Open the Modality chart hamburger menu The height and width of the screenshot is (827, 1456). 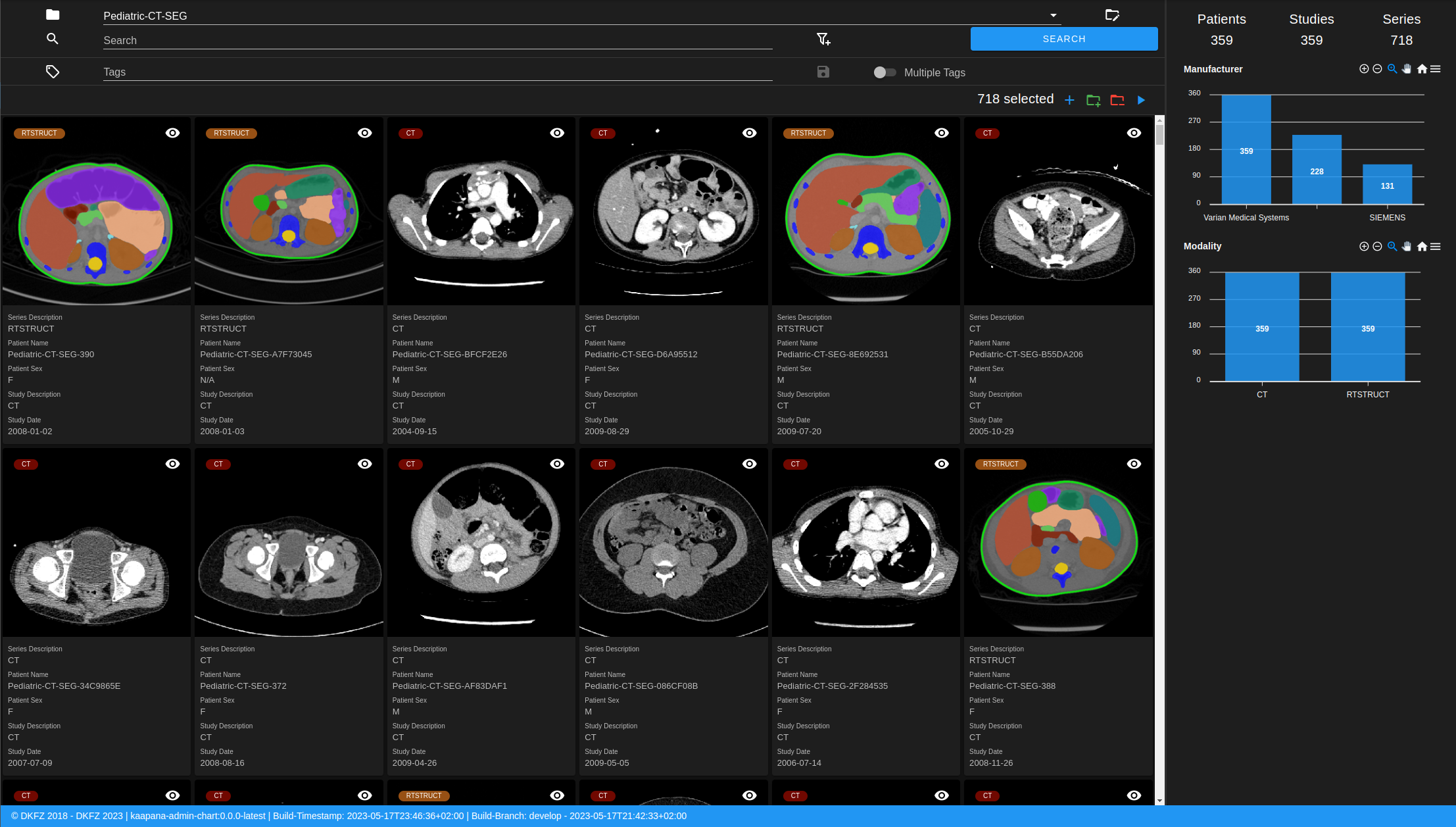(x=1436, y=247)
